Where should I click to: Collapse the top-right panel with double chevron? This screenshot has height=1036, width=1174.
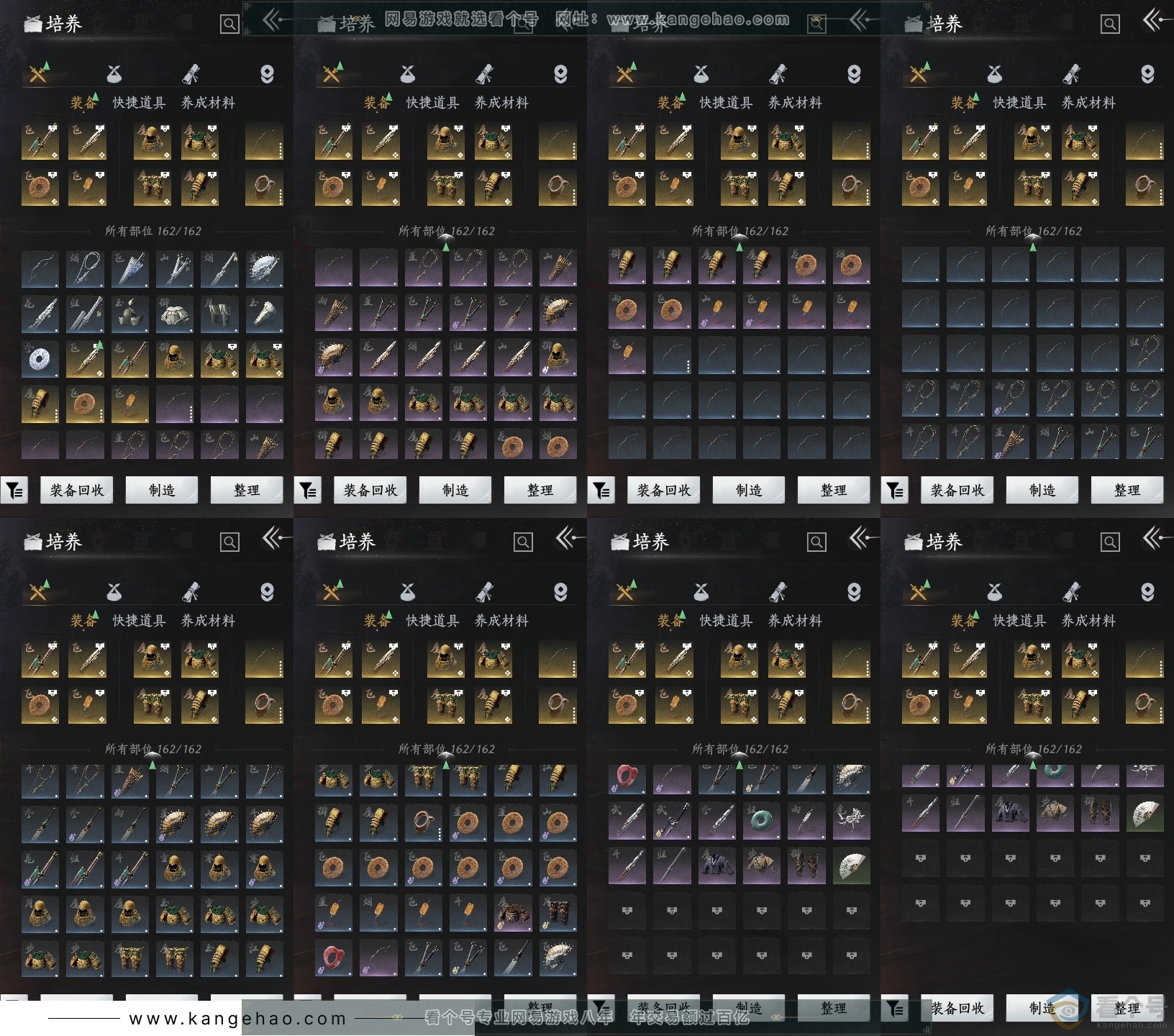[x=1155, y=21]
